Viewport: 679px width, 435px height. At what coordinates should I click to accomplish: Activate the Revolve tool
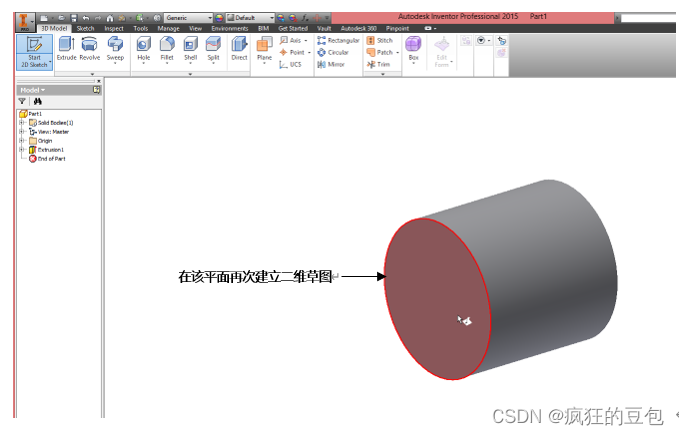(x=89, y=49)
